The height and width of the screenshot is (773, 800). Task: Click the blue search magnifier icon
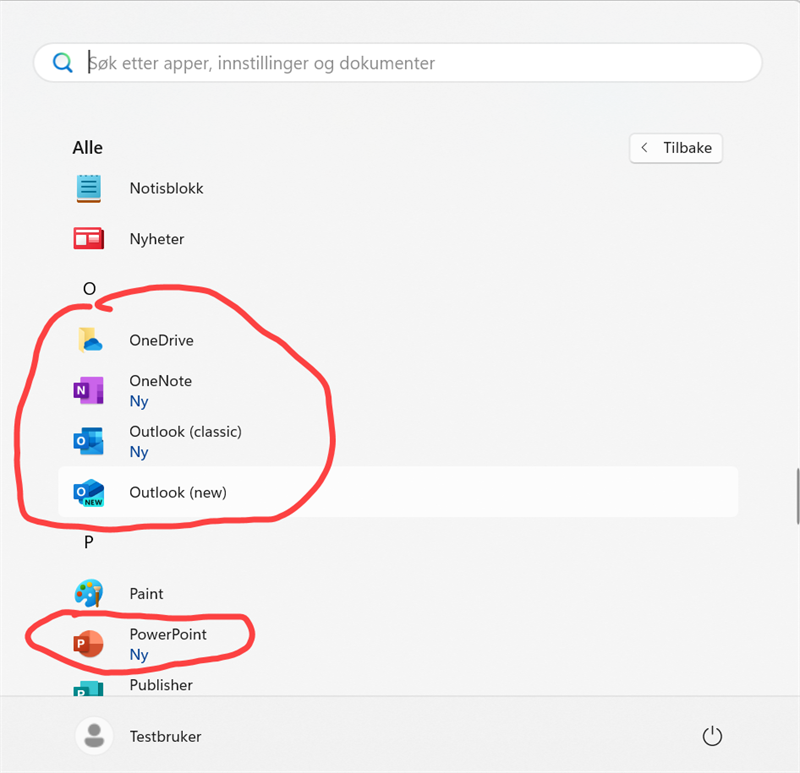63,62
